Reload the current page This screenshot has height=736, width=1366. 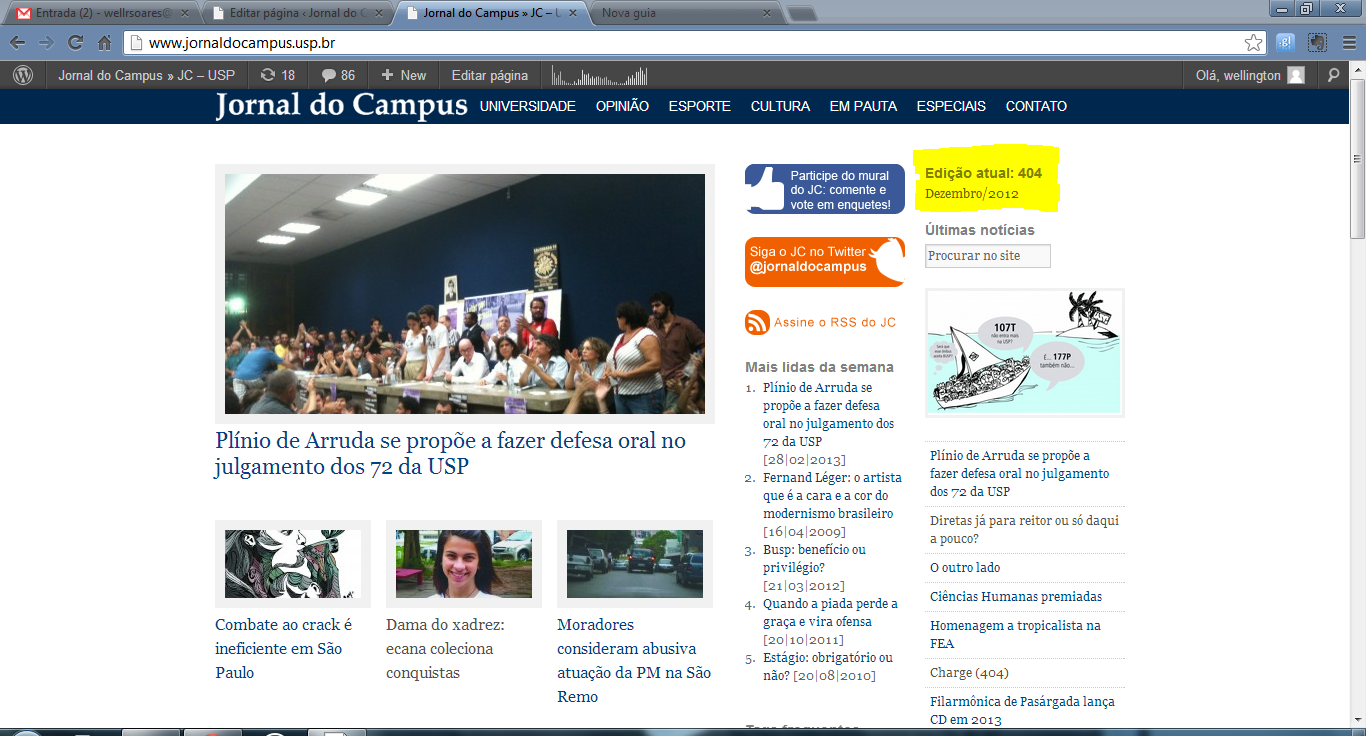(75, 43)
